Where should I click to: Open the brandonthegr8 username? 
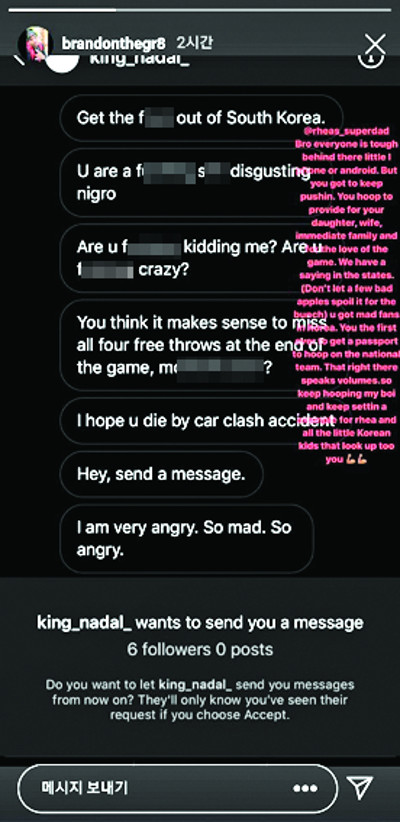(113, 44)
